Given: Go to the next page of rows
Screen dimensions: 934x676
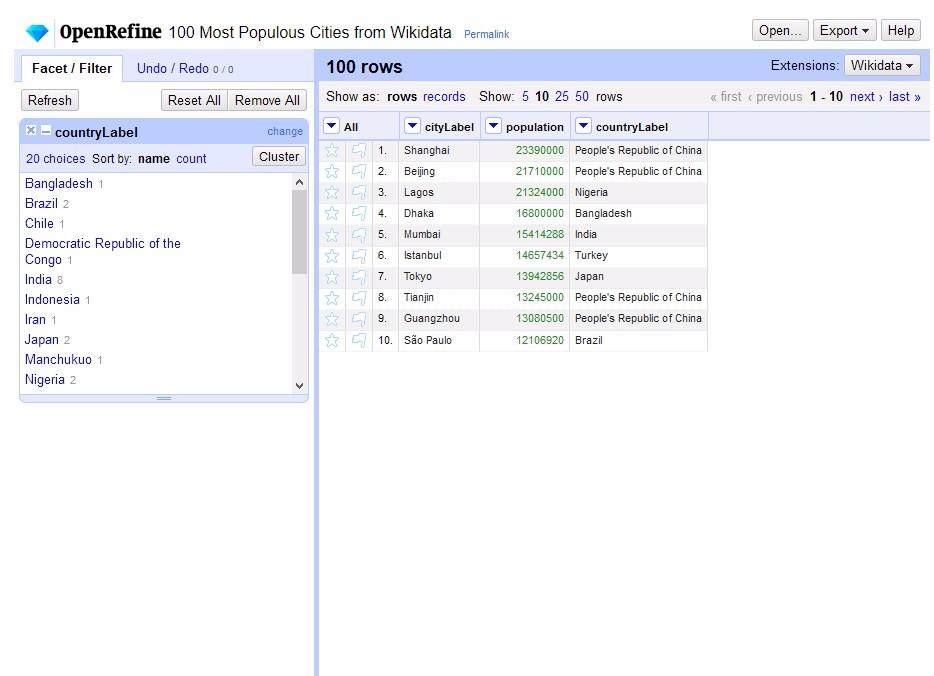Looking at the screenshot, I should pos(866,96).
